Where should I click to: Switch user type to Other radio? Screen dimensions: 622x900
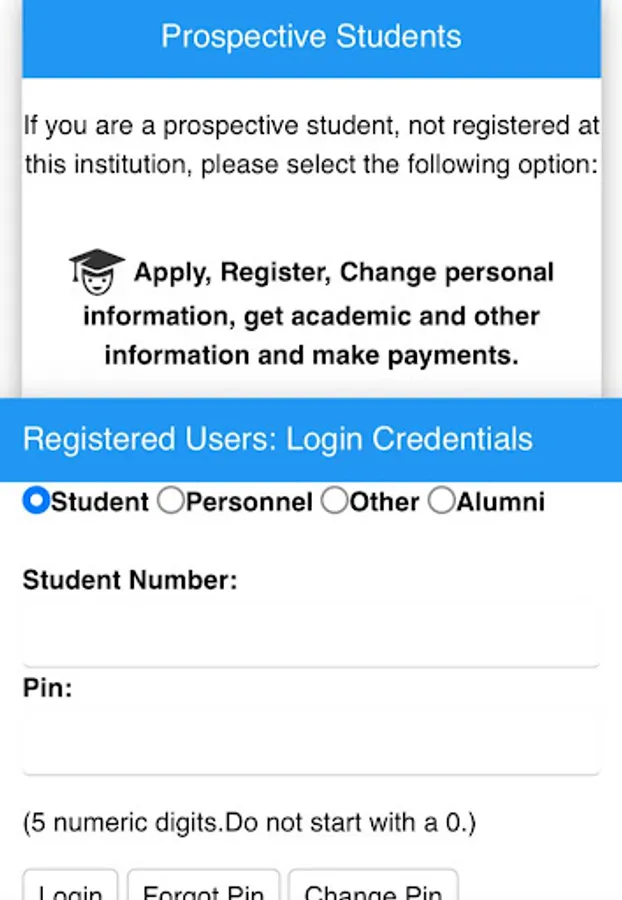coord(334,501)
